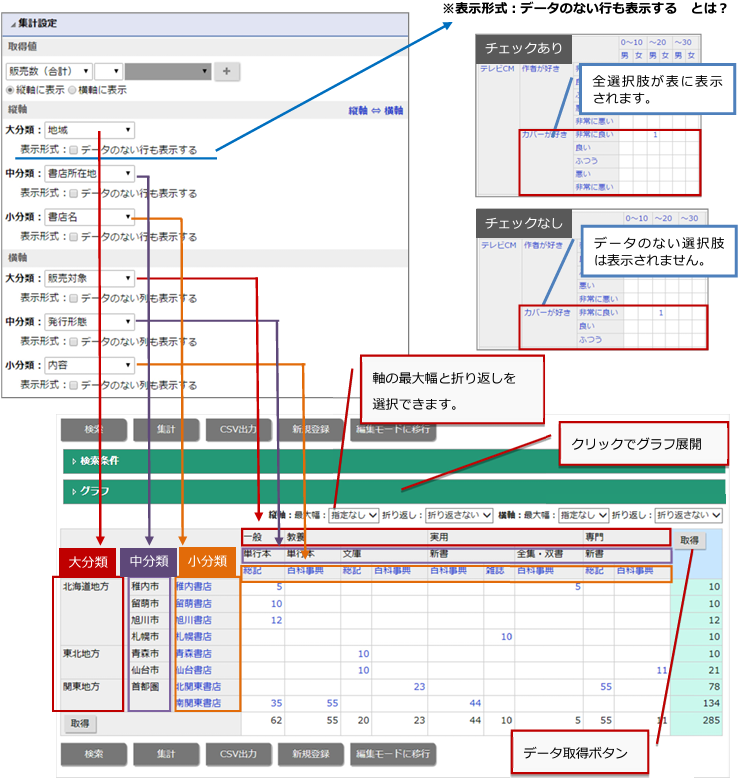Click the top CSV出力 button

(x=239, y=430)
